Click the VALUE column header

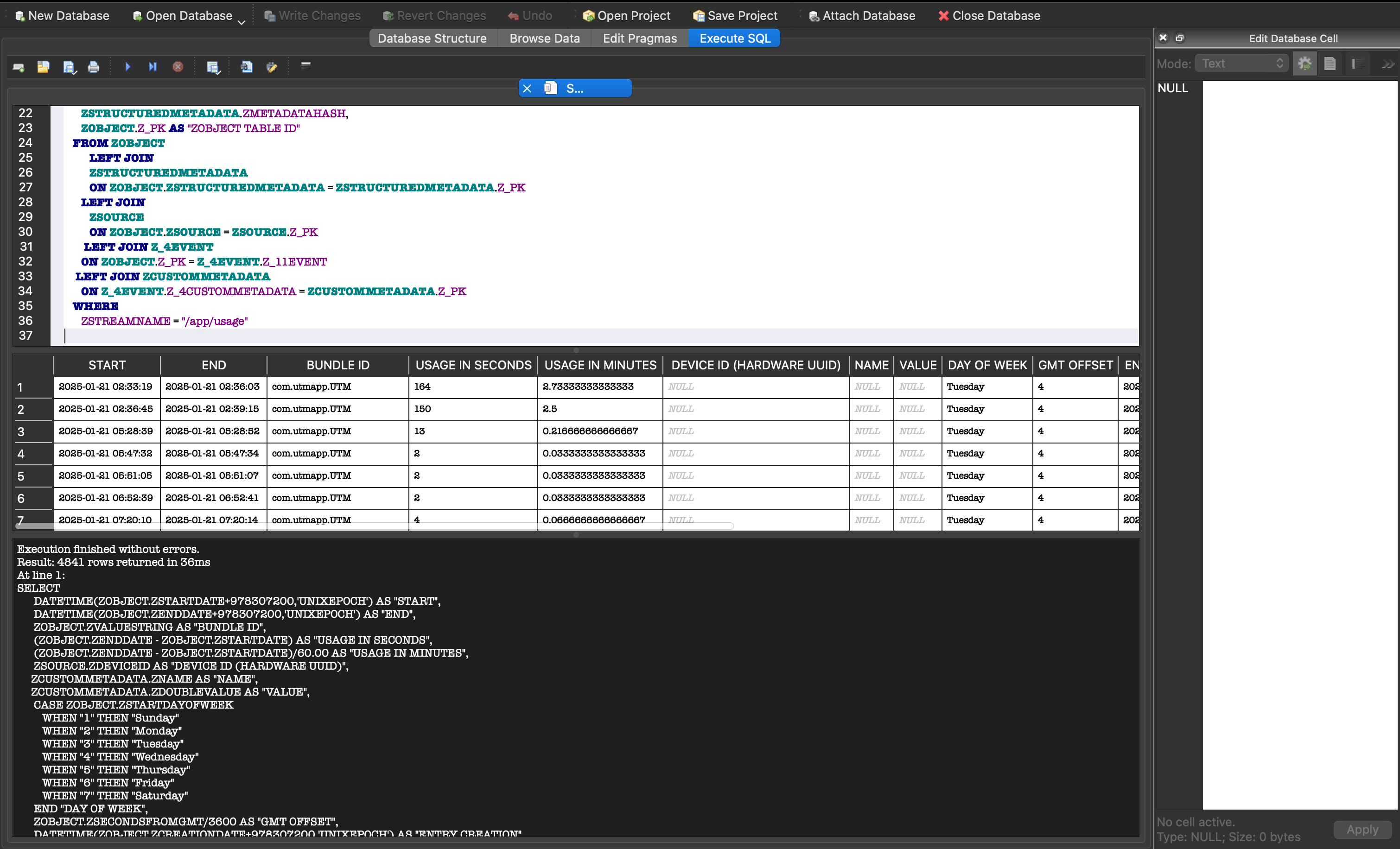point(918,365)
